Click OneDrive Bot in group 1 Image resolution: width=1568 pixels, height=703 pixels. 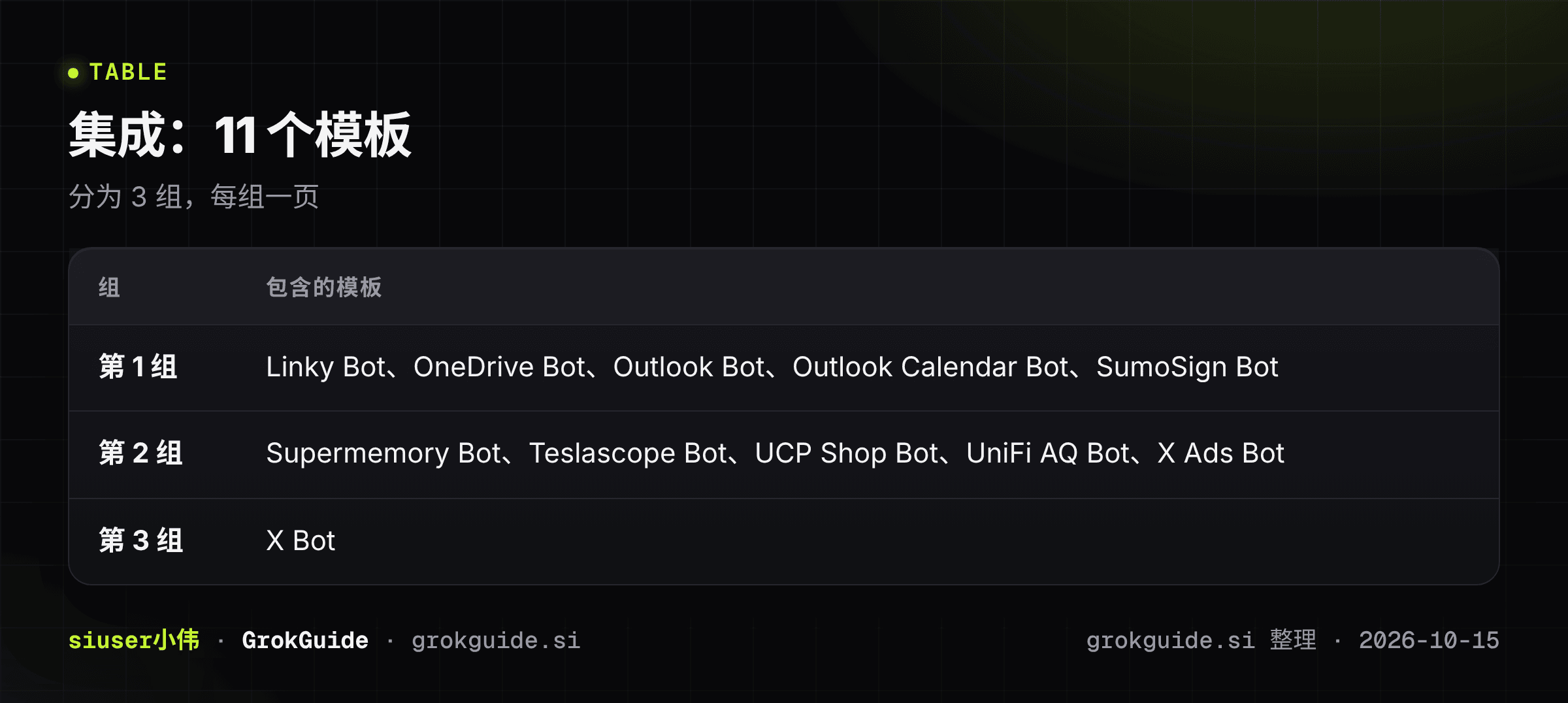(499, 367)
